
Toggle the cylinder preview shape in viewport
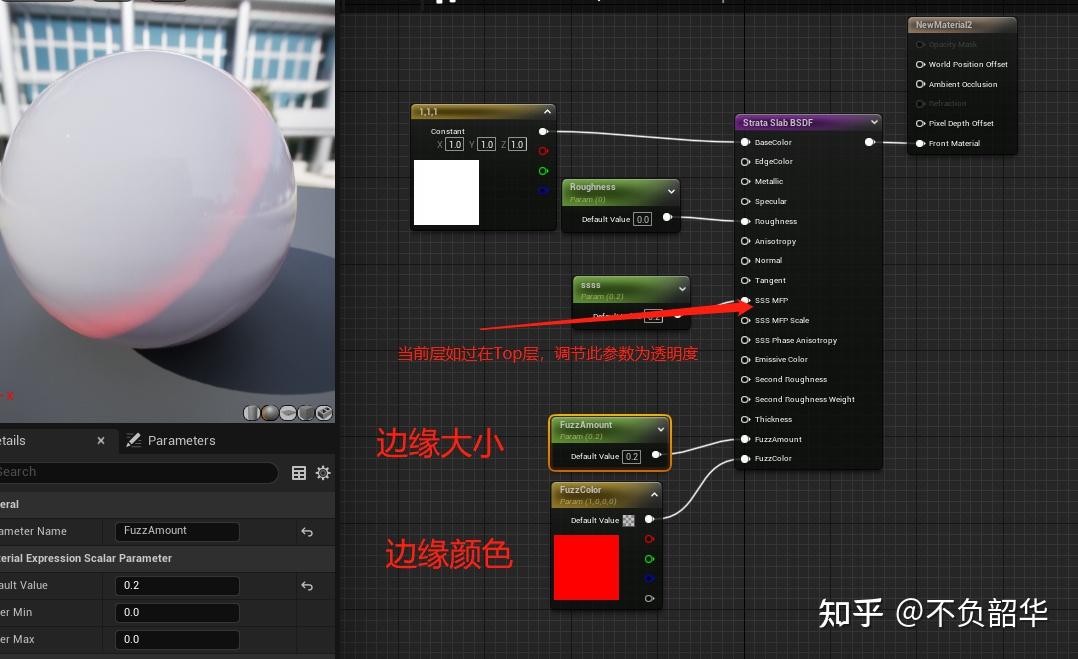point(251,412)
